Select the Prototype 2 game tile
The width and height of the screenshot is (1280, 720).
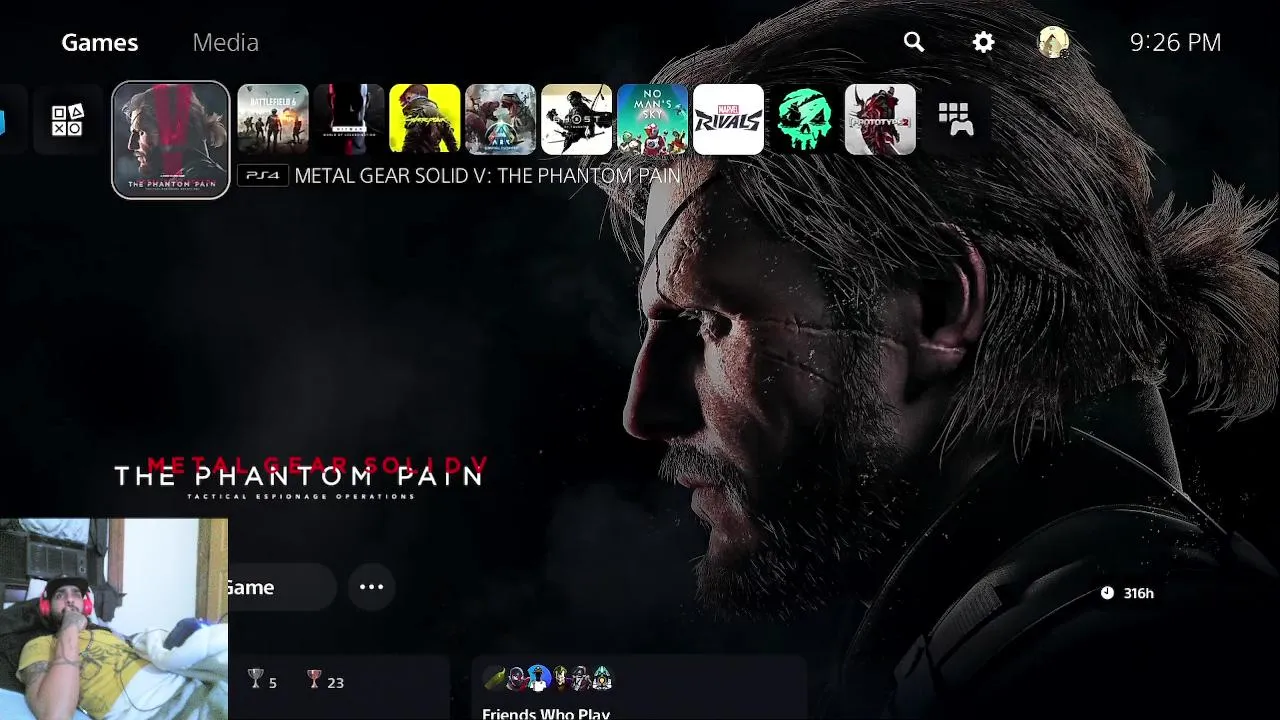[881, 120]
